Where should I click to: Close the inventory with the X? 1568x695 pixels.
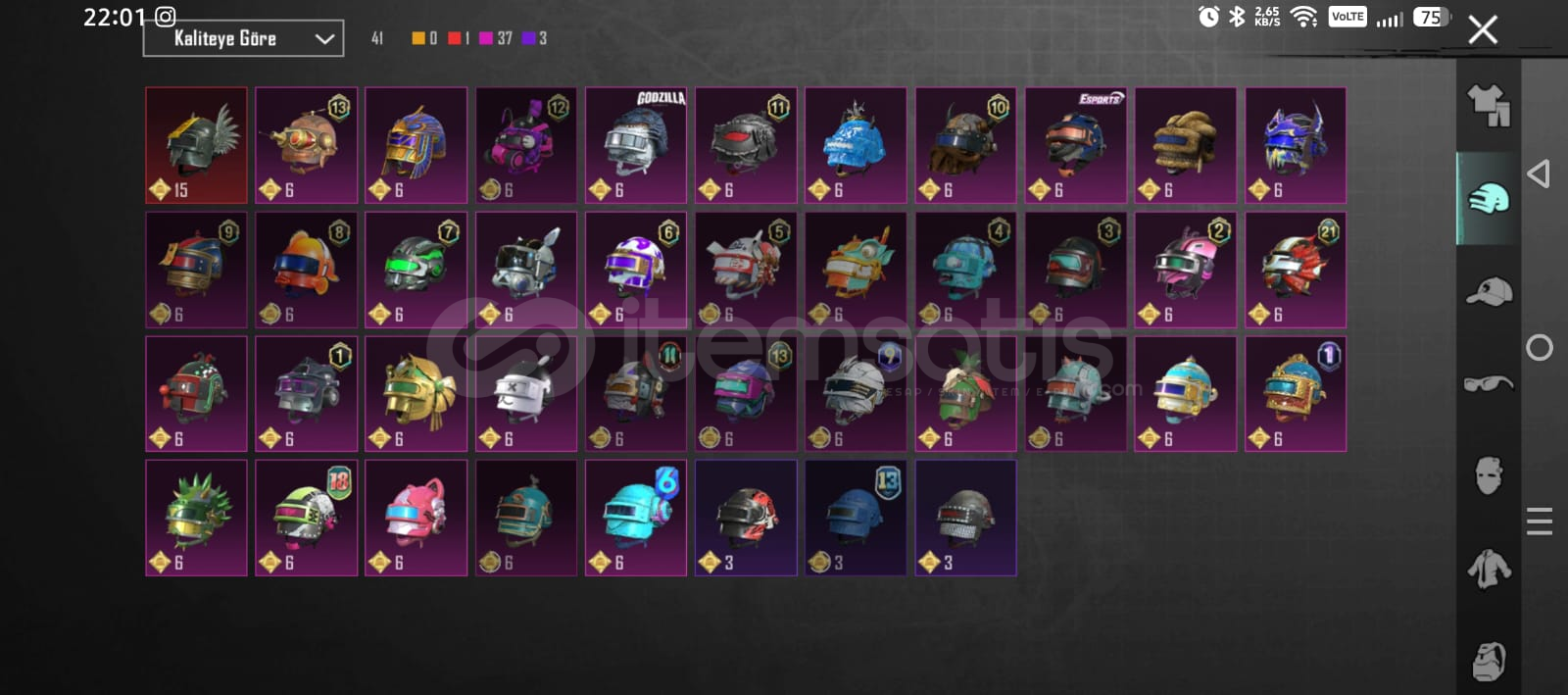1483,29
